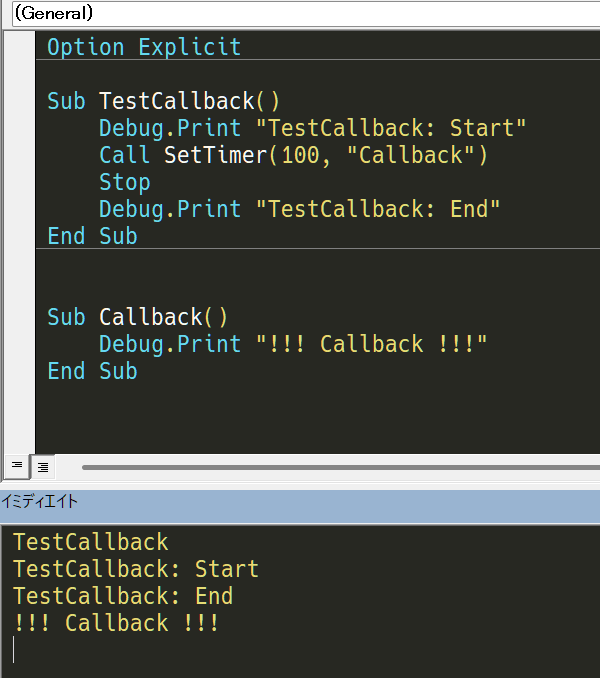This screenshot has height=678, width=600.
Task: Click 'TestCallback: Start' output in Immediate window
Action: coord(136,569)
